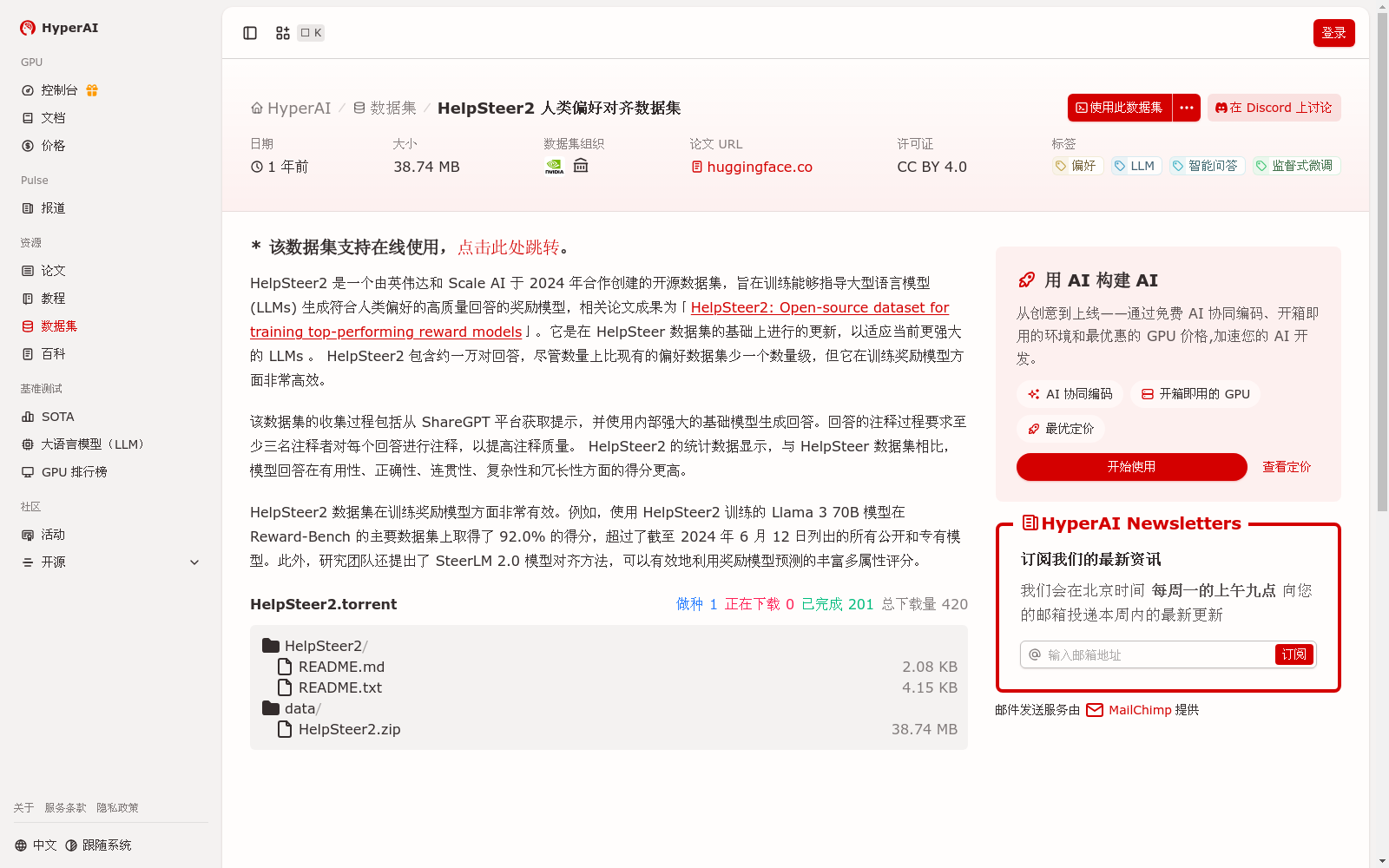Image resolution: width=1389 pixels, height=868 pixels.
Task: Change language via 中文 globe selector
Action: click(x=36, y=845)
